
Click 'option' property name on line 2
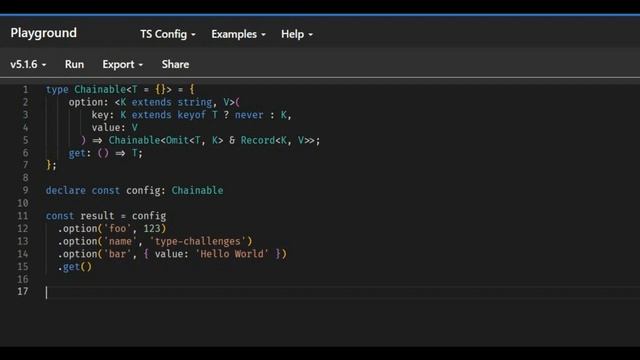pos(86,102)
